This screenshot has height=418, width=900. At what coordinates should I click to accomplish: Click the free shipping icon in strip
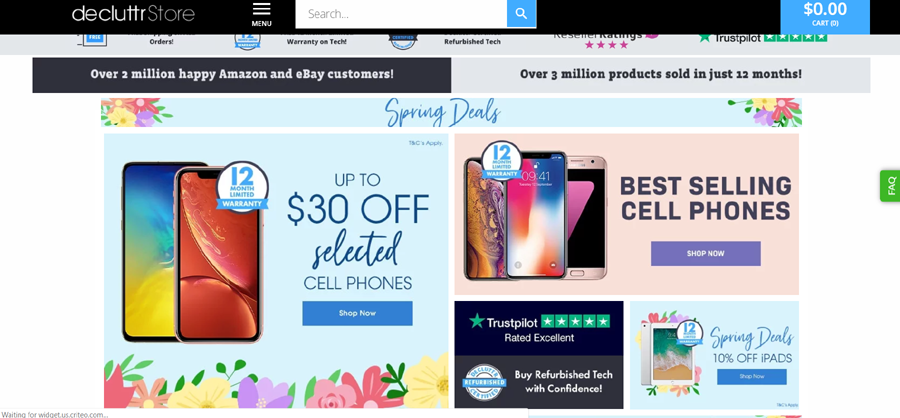[92, 40]
